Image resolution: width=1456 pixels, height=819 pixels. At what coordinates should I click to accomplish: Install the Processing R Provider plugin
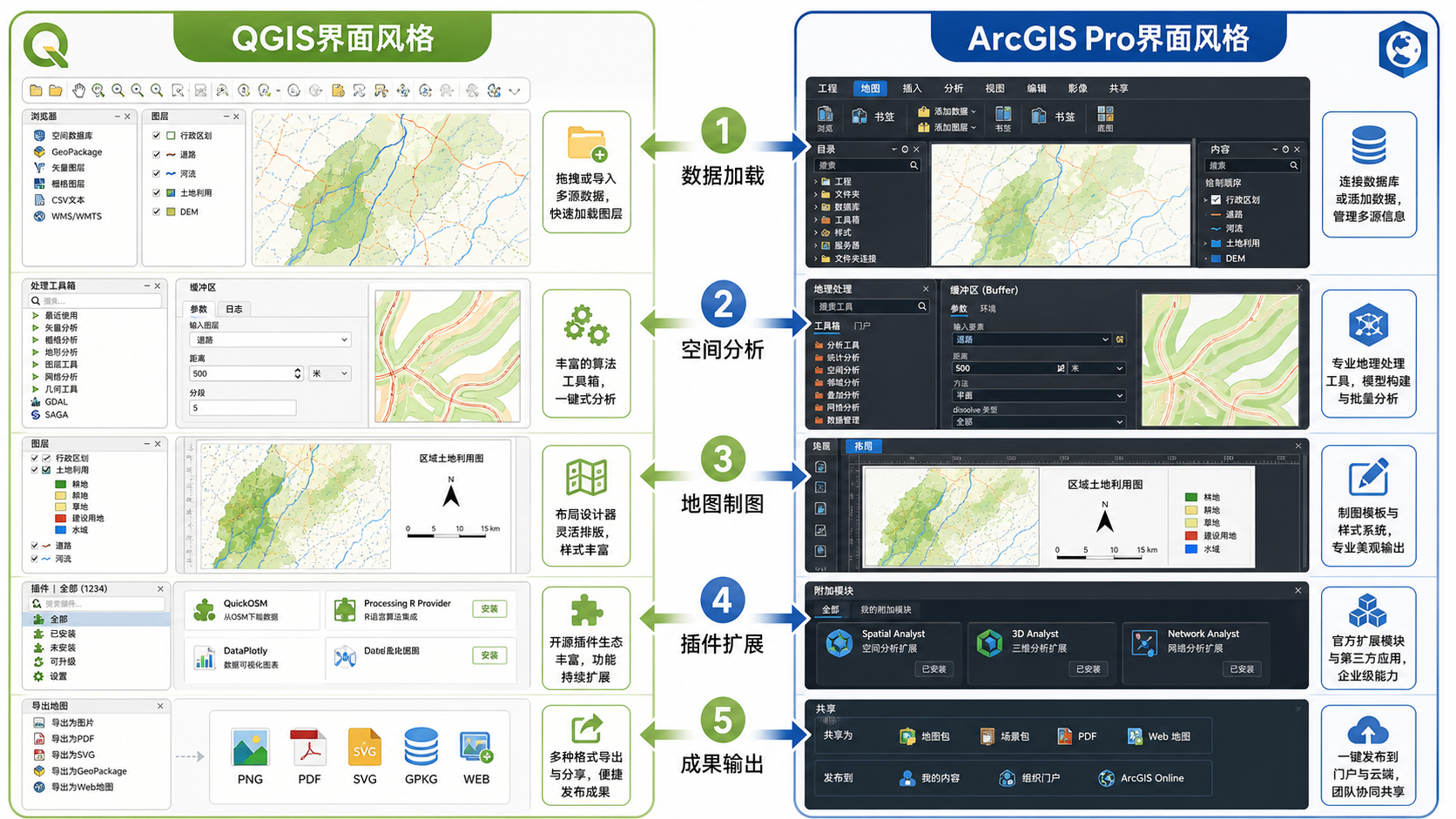tap(489, 609)
